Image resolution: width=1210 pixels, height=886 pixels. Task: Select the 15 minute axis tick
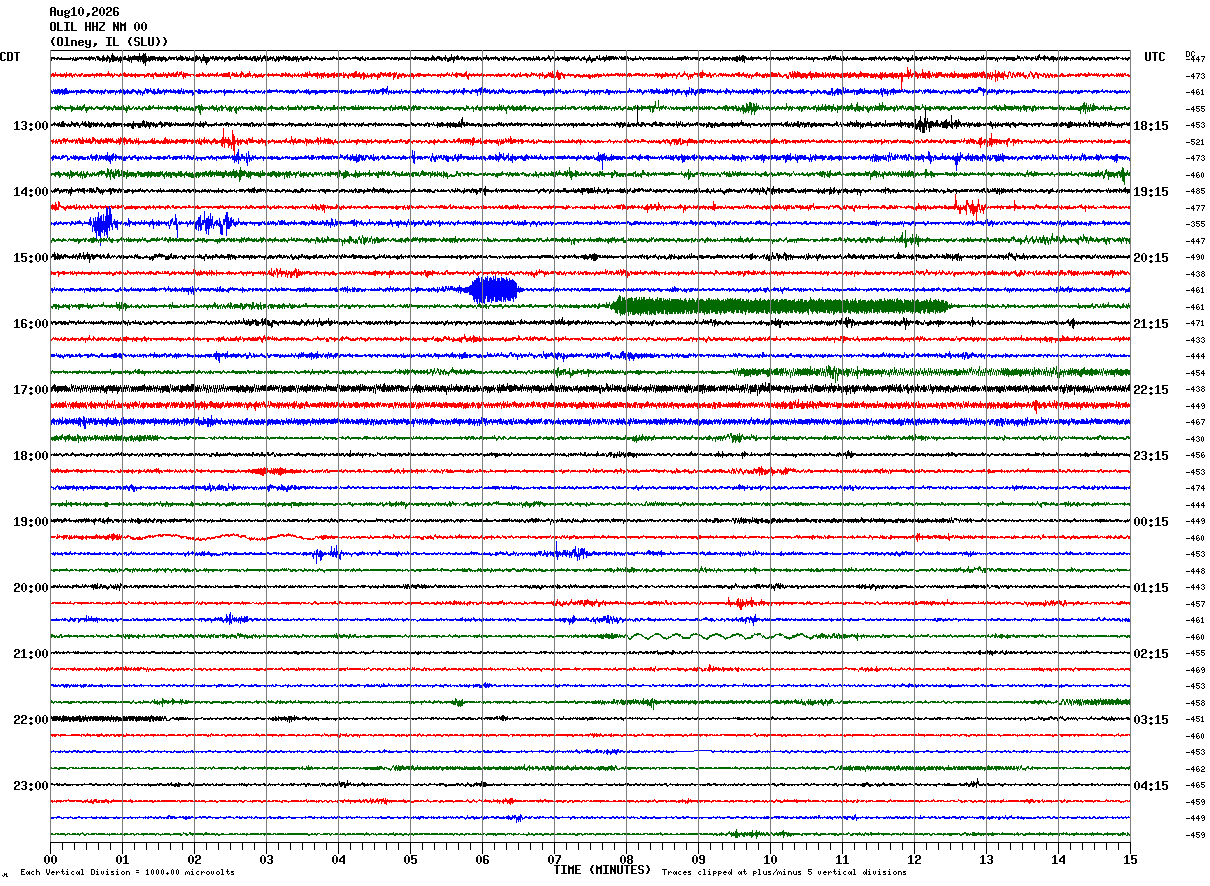point(1130,859)
